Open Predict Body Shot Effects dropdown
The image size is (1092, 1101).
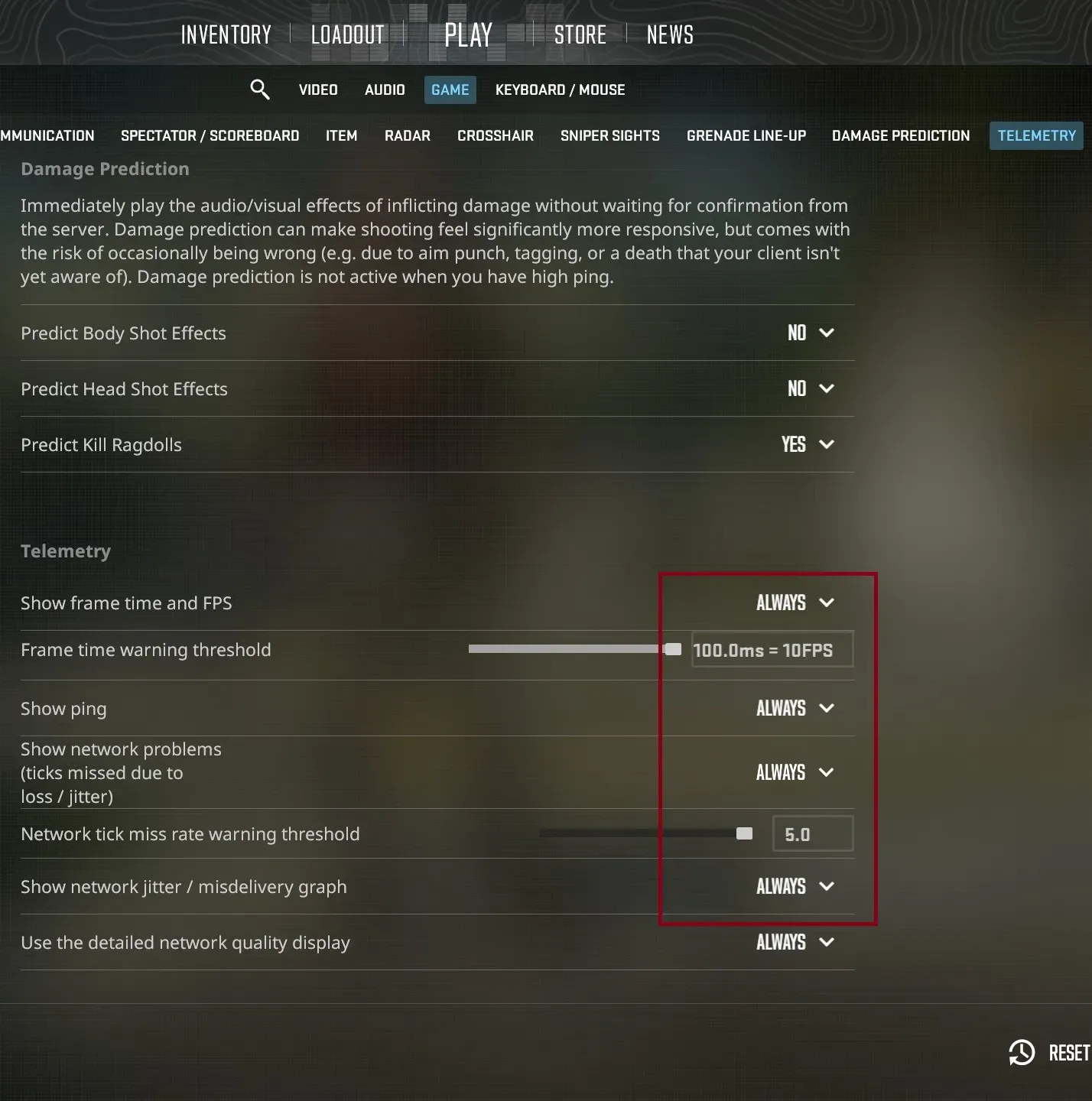(x=811, y=333)
